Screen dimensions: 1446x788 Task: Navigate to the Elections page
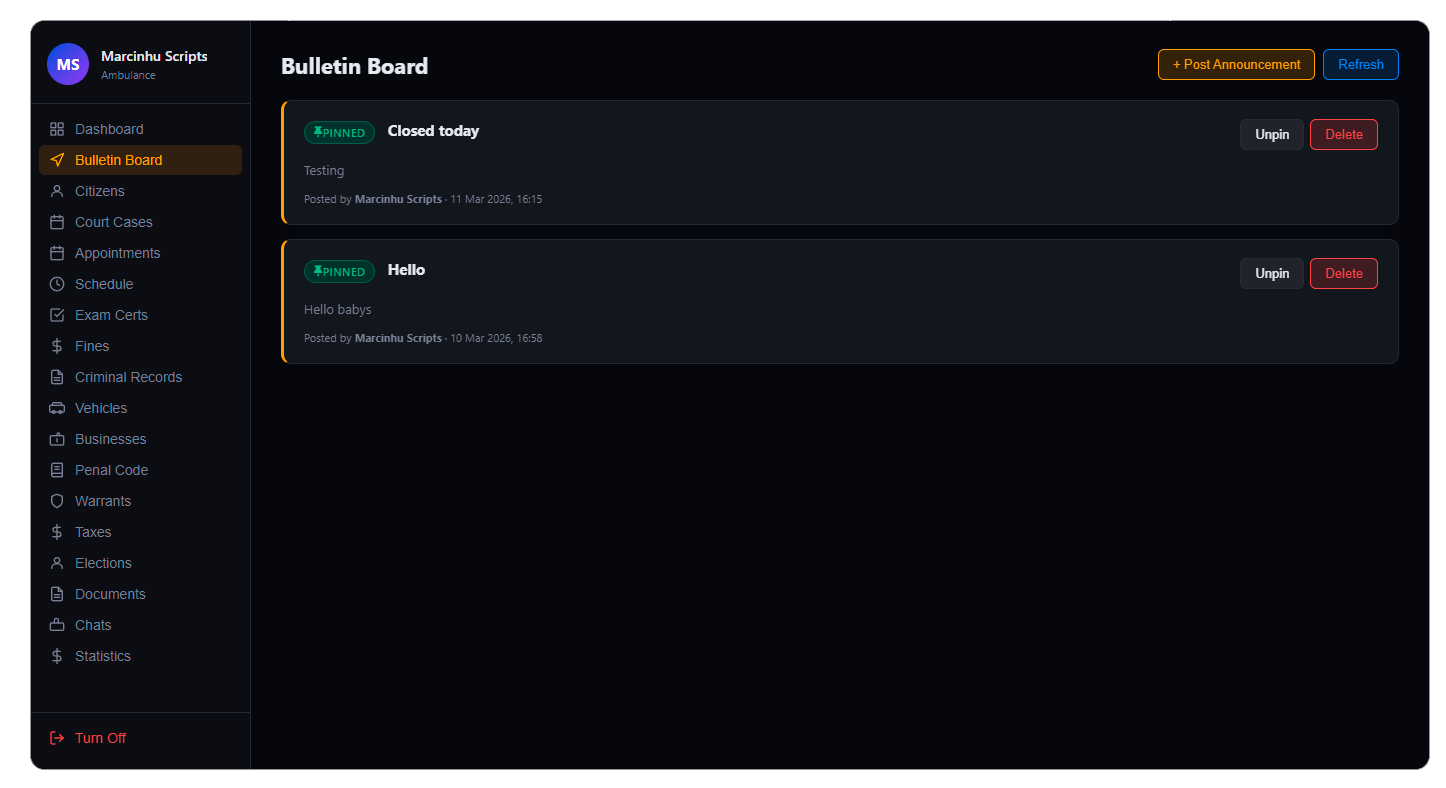(103, 563)
